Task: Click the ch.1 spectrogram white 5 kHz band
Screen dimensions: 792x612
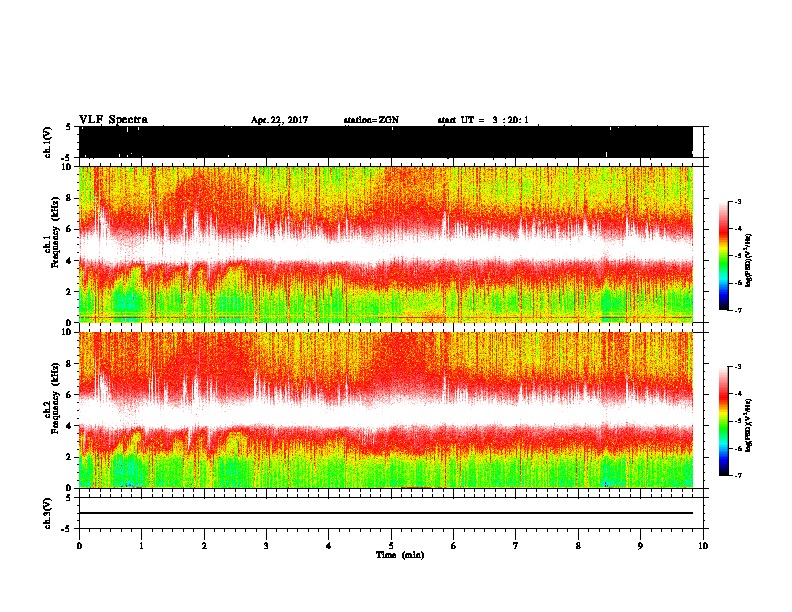Action: pyautogui.click(x=386, y=248)
